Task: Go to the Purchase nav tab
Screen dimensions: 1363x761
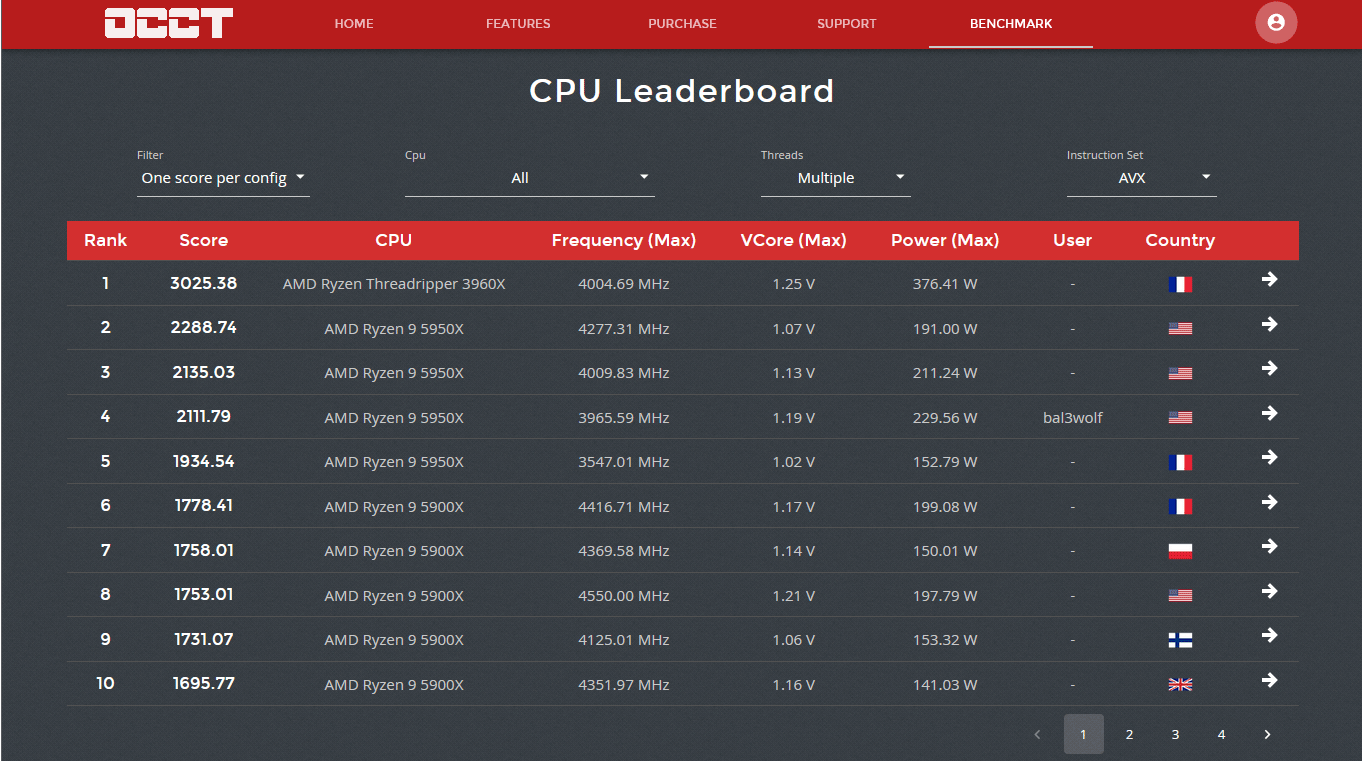Action: click(682, 24)
